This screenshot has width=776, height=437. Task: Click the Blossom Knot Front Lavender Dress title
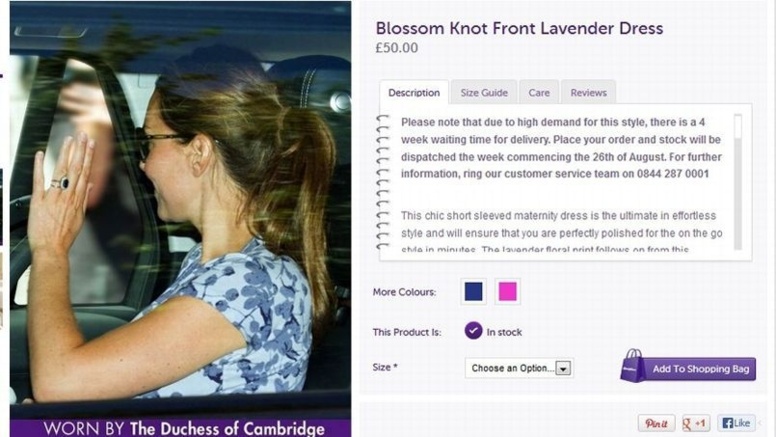click(x=519, y=28)
